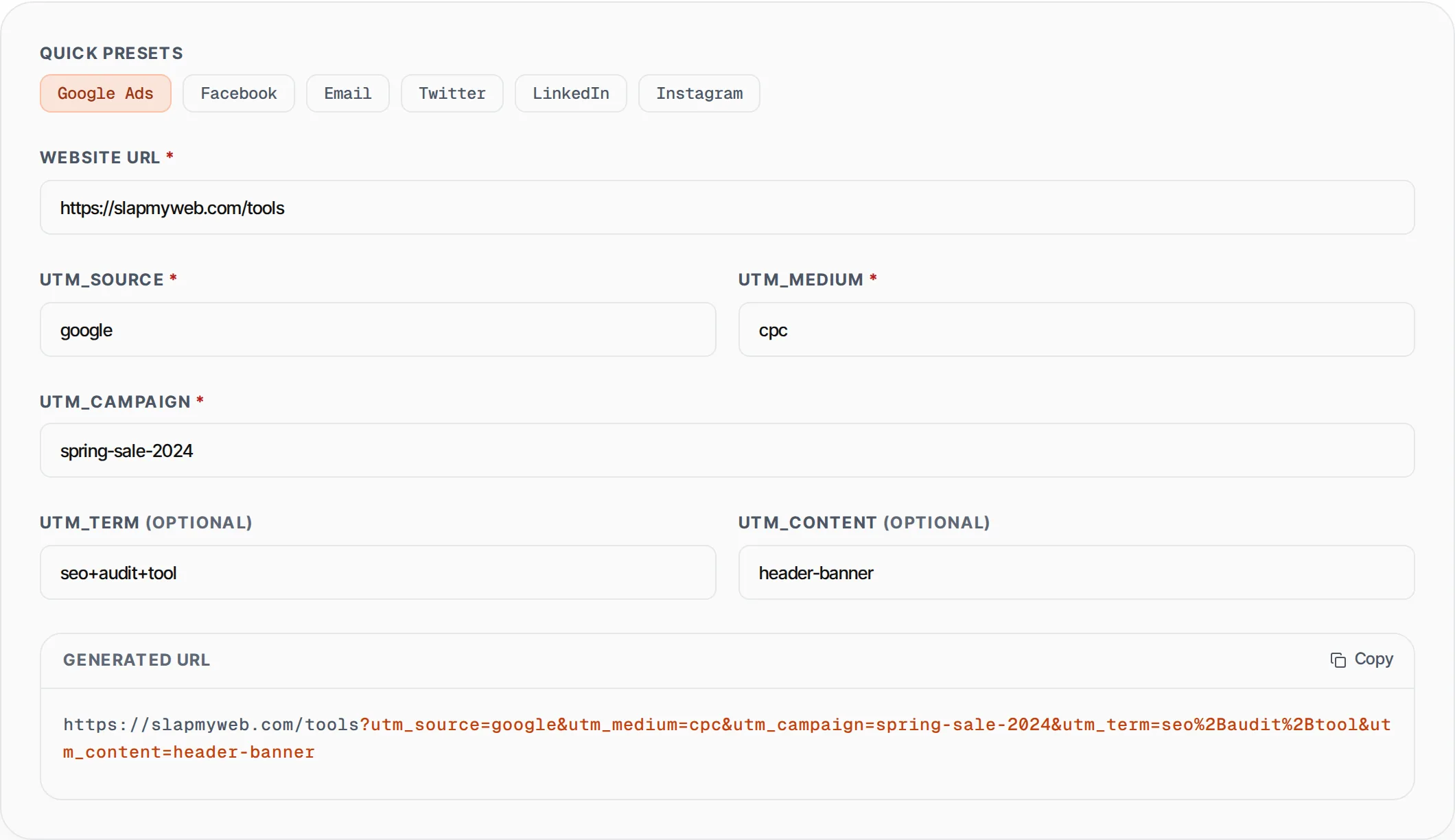Apply the Email preset

[348, 93]
